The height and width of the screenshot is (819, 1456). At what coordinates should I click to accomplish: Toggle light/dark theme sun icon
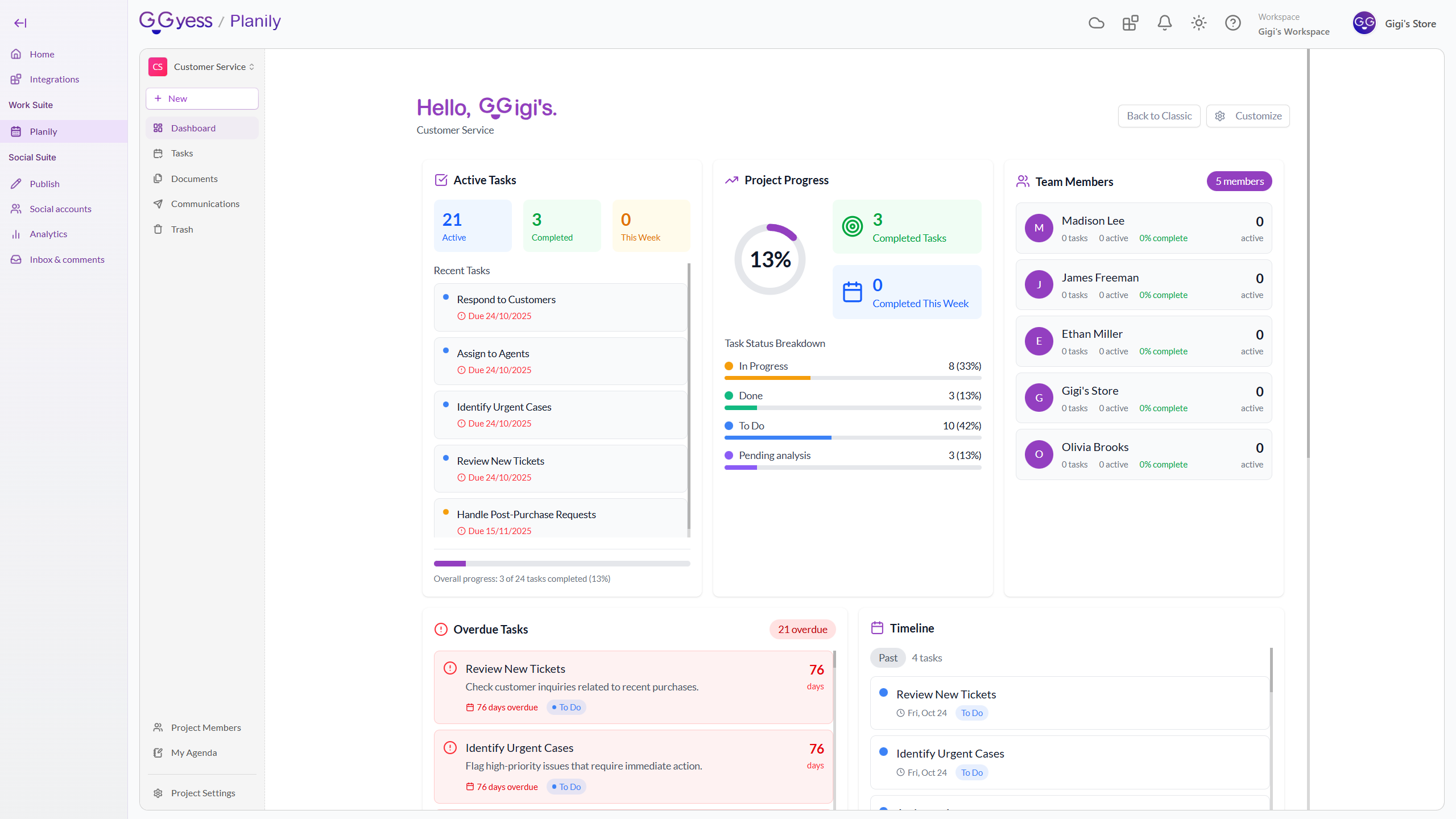(1198, 23)
